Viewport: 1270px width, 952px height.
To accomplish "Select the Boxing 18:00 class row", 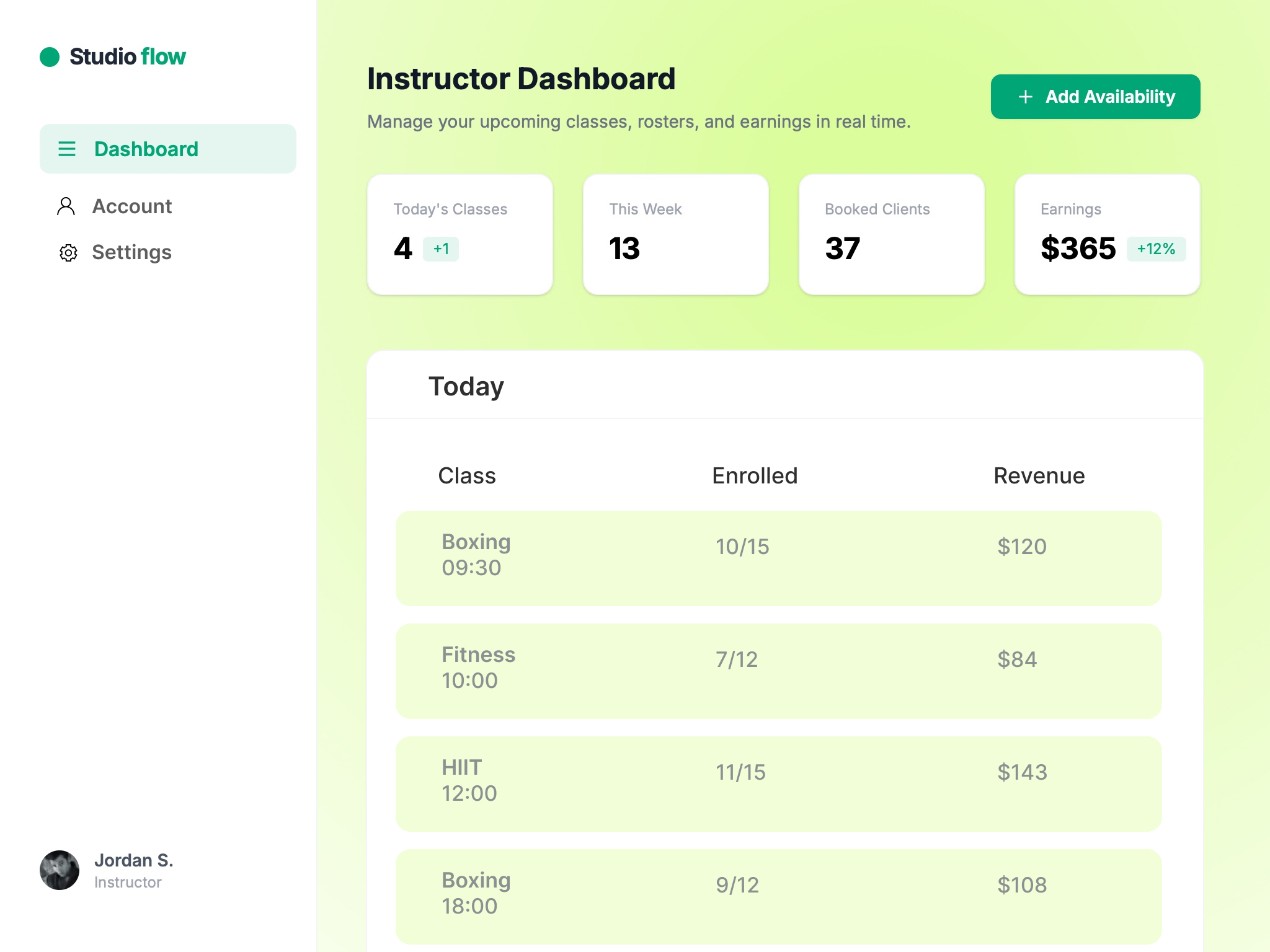I will pyautogui.click(x=778, y=896).
